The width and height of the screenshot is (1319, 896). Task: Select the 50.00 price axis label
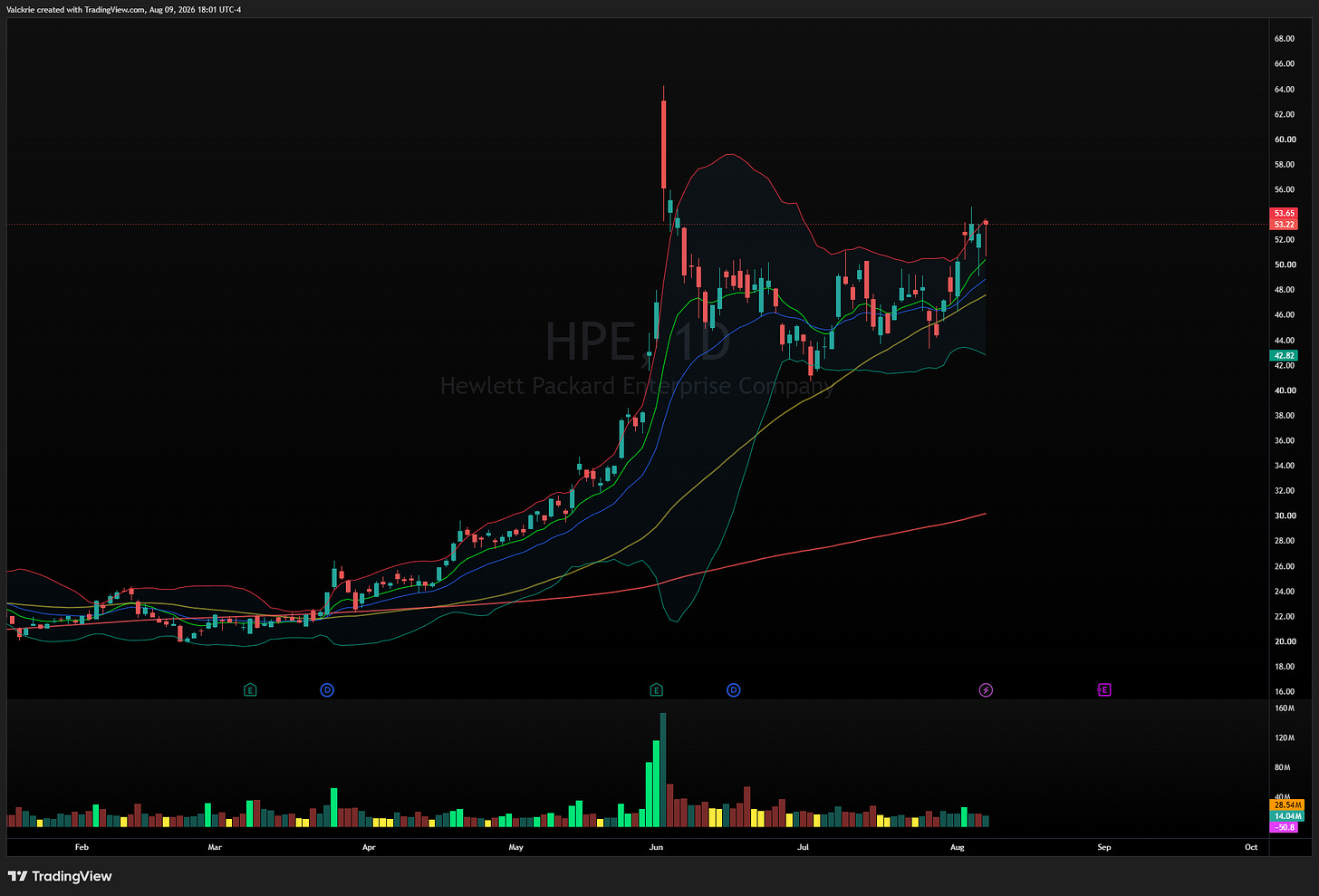[1285, 265]
